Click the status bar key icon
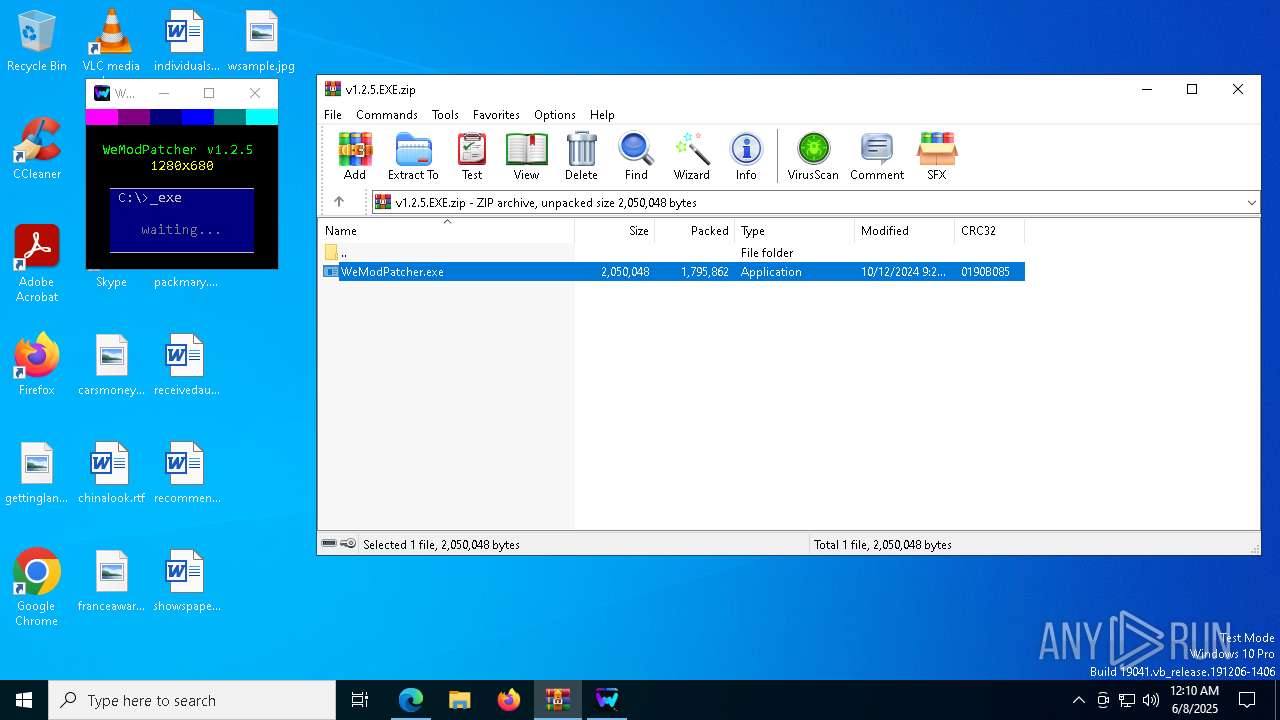This screenshot has height=720, width=1280. click(348, 544)
